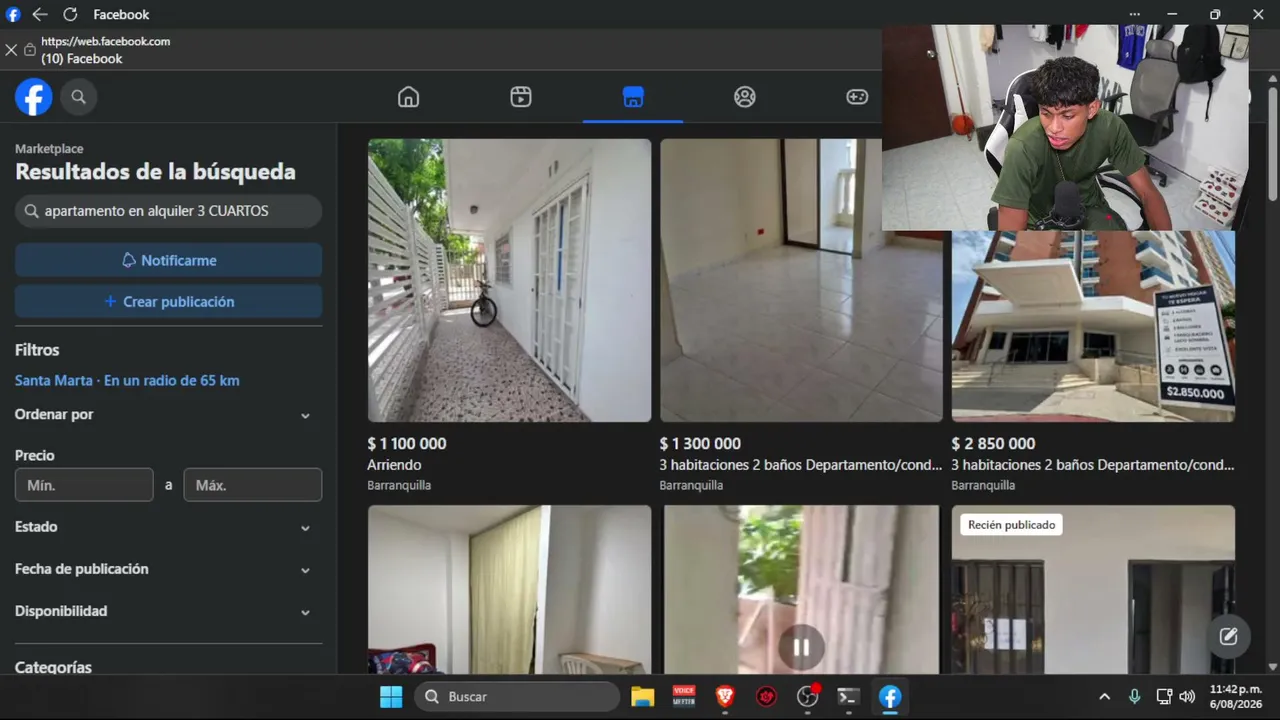The image size is (1280, 720).
Task: Open Facebook search with the magnifier button
Action: [78, 97]
